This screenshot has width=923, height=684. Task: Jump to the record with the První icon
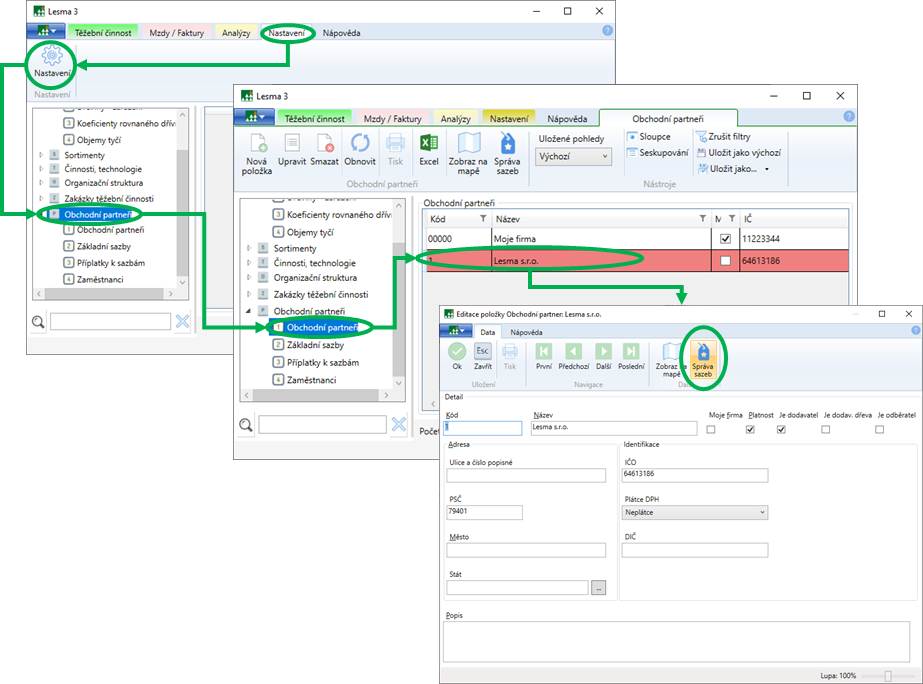coord(544,352)
